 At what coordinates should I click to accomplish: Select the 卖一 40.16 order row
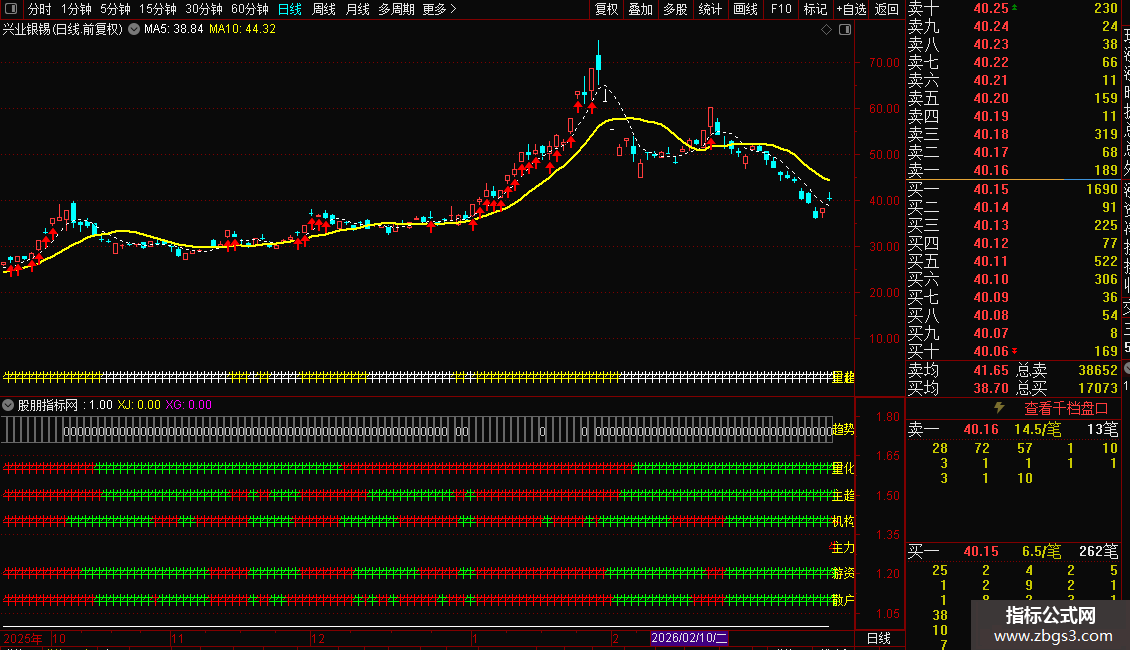point(1013,171)
